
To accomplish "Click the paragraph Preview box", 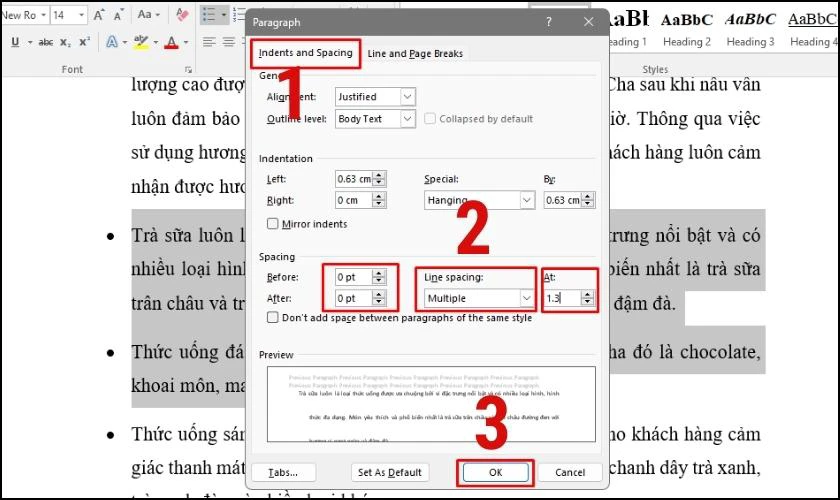I will click(431, 404).
